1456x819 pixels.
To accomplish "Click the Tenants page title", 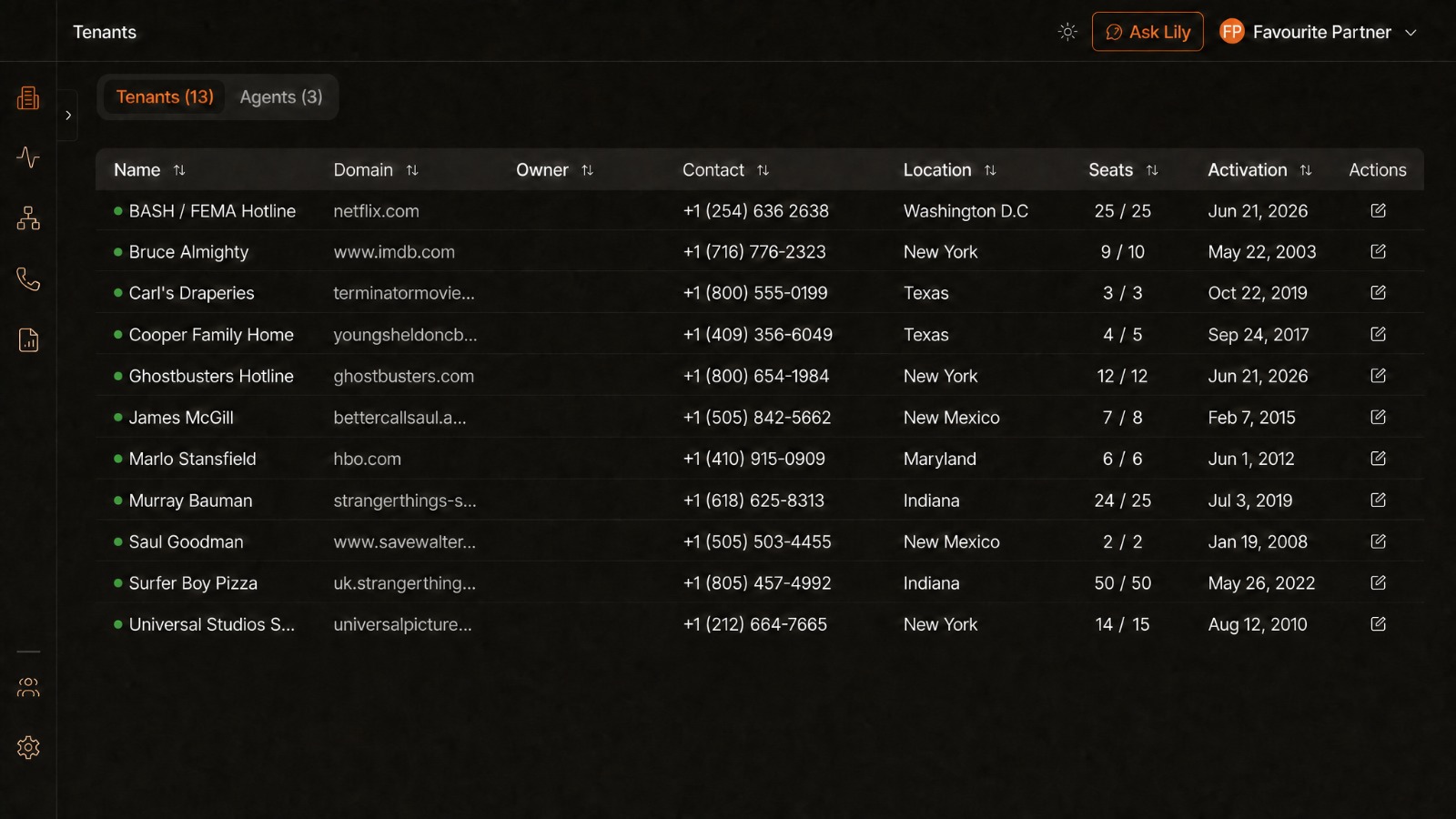I will click(x=105, y=32).
